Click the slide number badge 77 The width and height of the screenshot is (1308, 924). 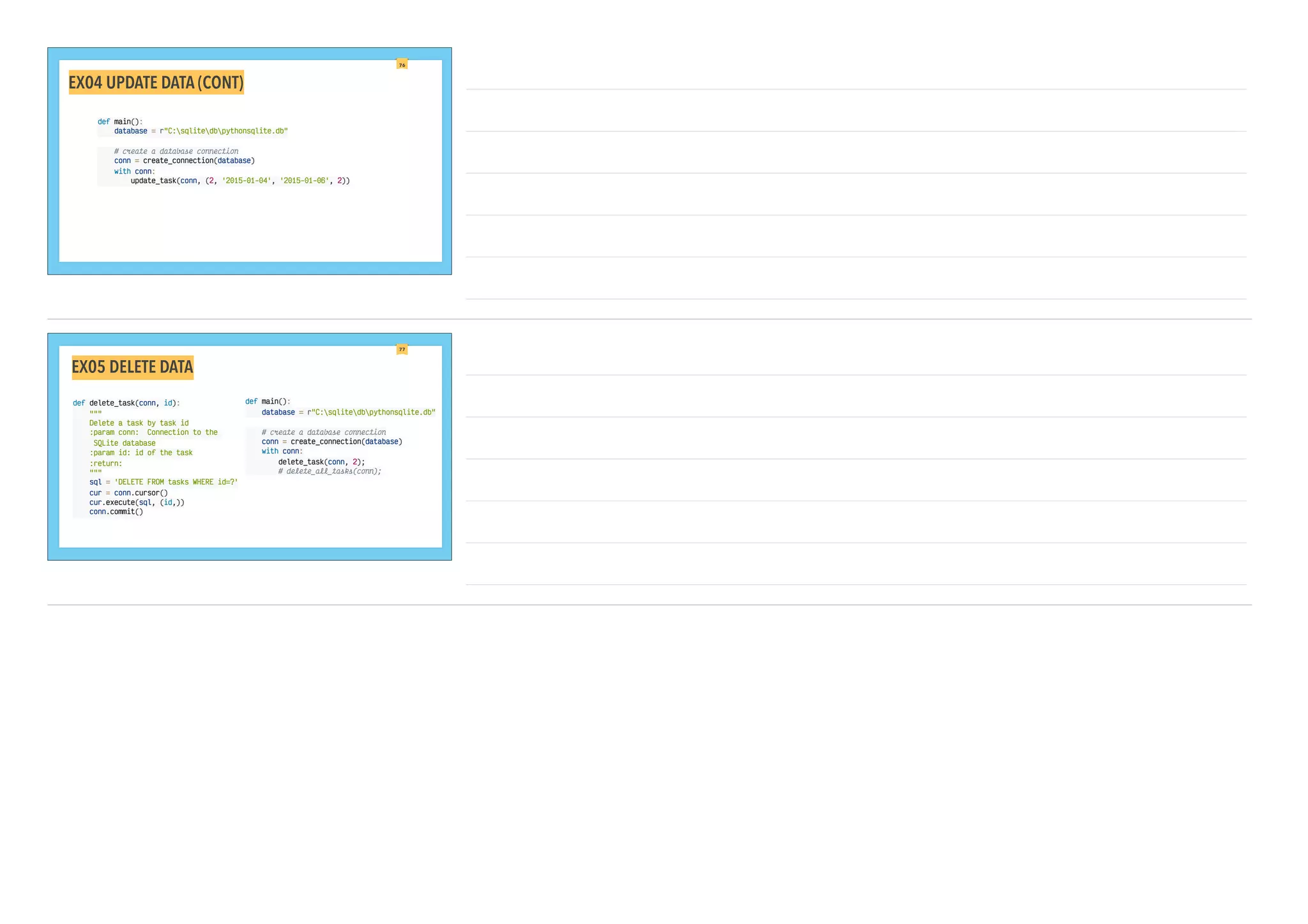pos(402,349)
